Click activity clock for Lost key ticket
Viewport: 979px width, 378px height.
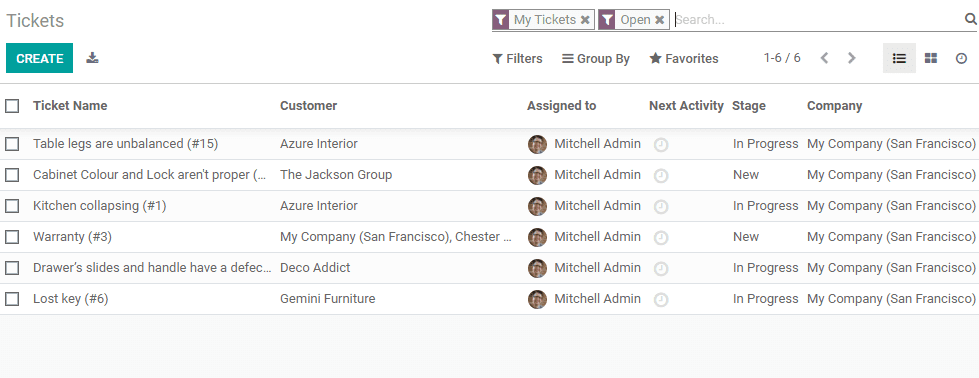[661, 300]
